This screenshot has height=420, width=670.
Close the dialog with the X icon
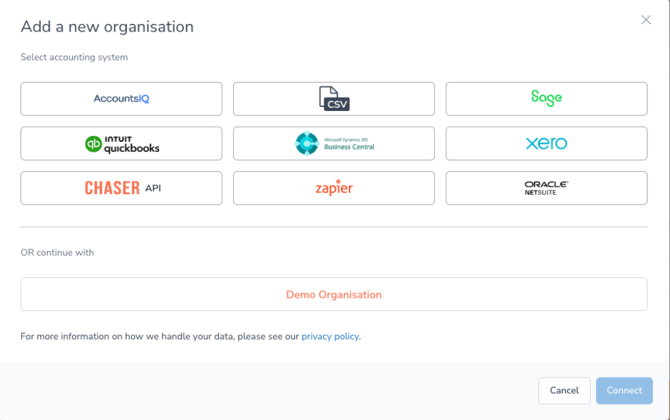pyautogui.click(x=646, y=20)
